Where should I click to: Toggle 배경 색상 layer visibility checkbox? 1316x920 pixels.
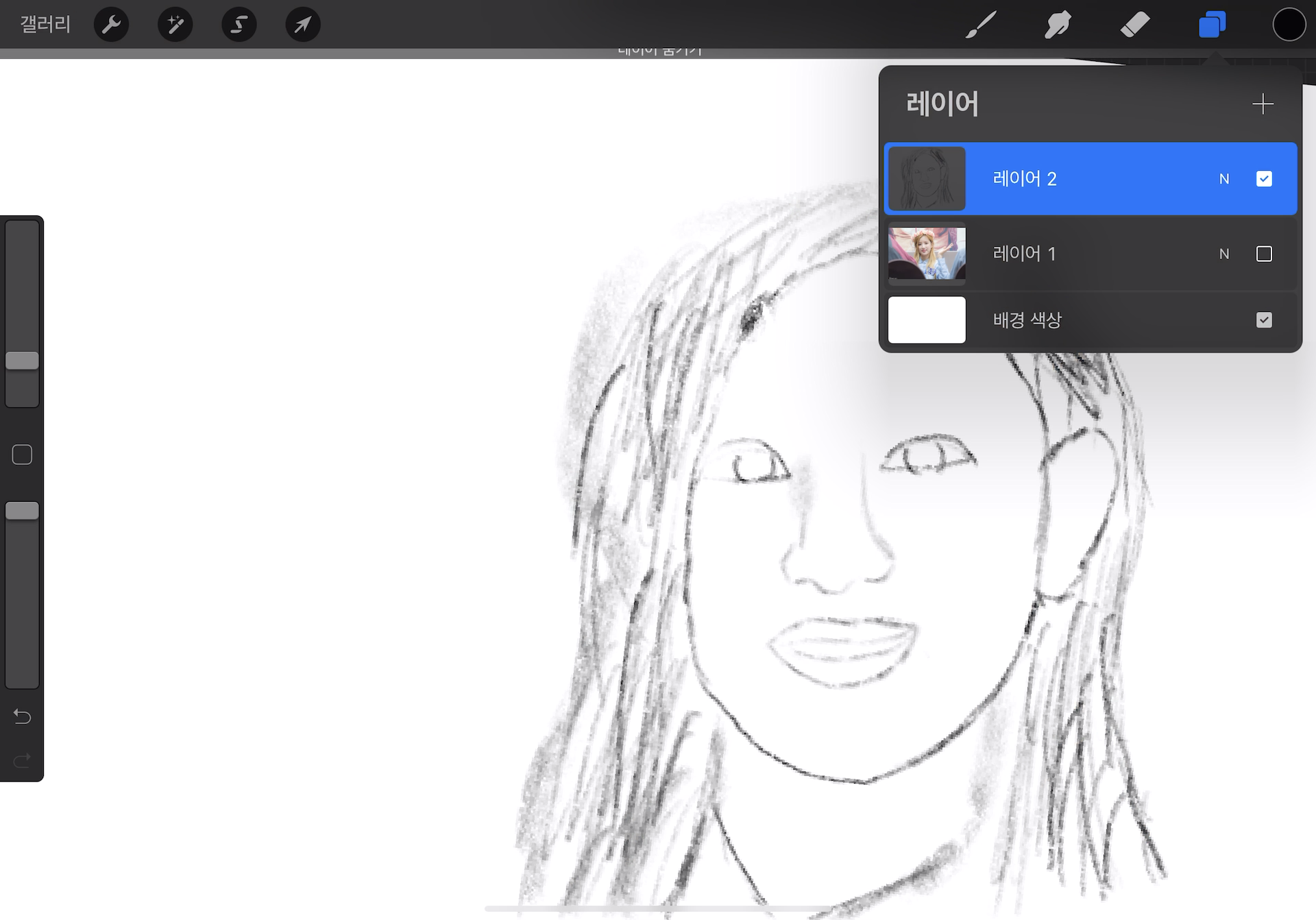[x=1264, y=320]
